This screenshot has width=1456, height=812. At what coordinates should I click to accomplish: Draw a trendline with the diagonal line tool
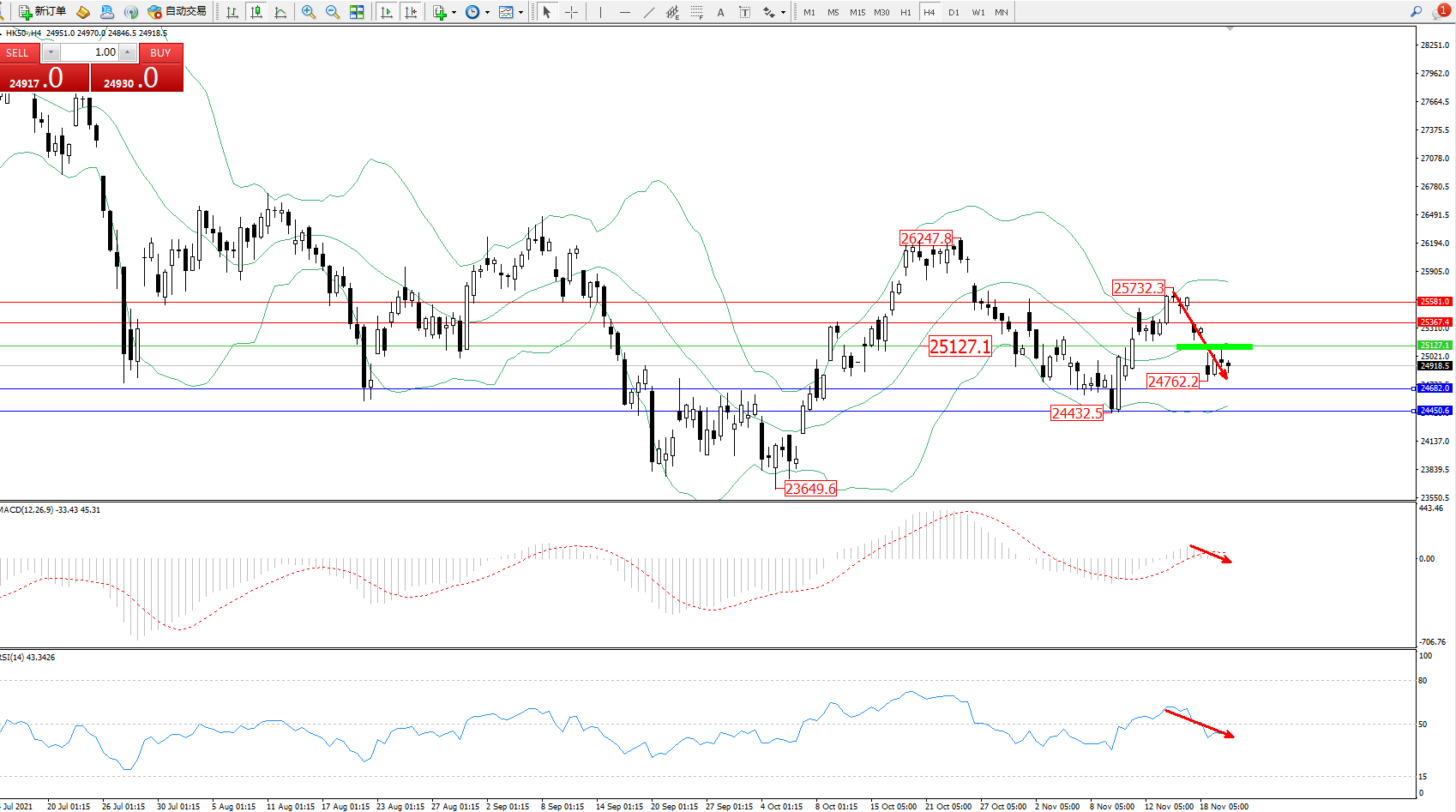(649, 12)
